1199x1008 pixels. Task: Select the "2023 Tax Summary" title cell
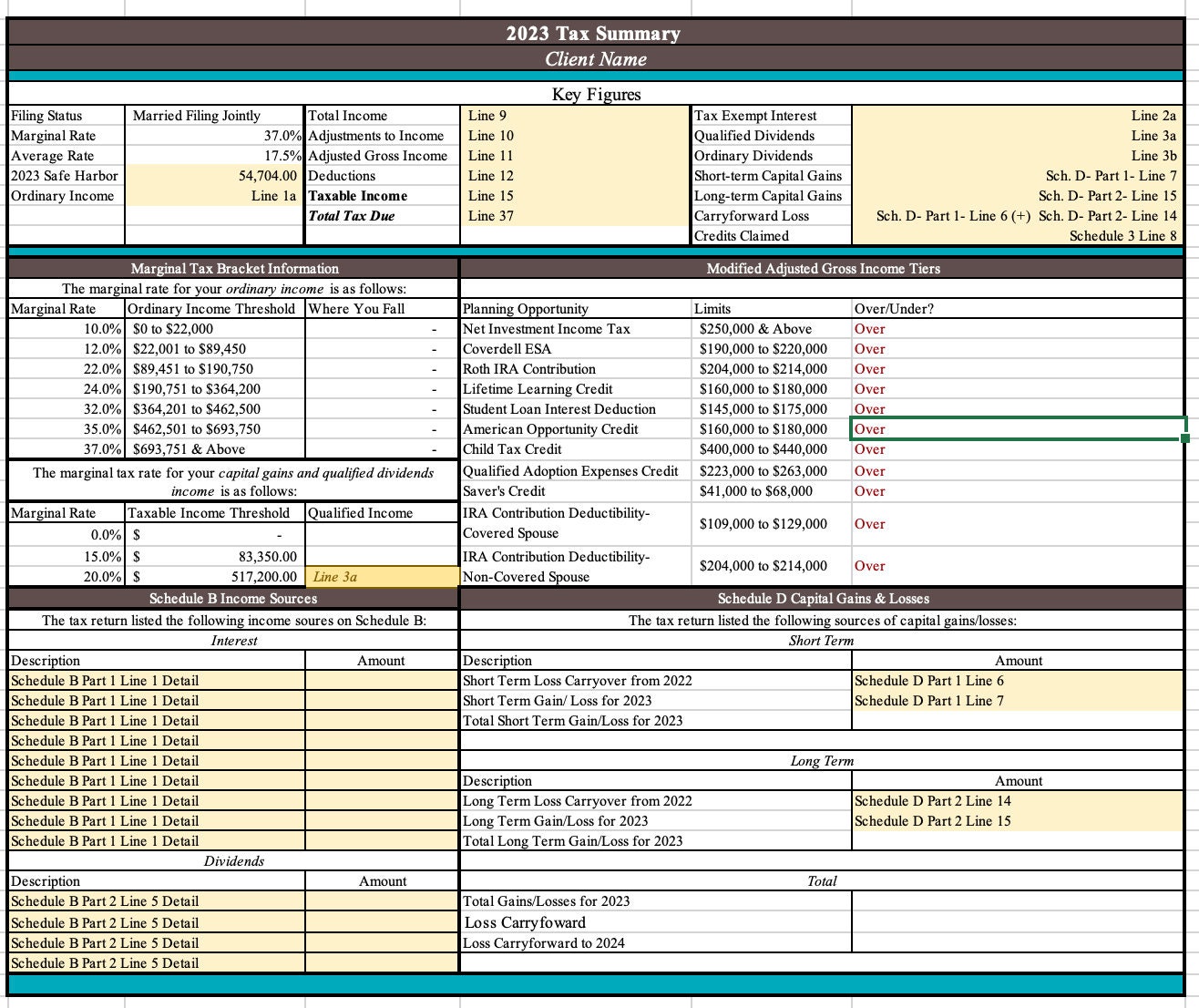[x=596, y=34]
